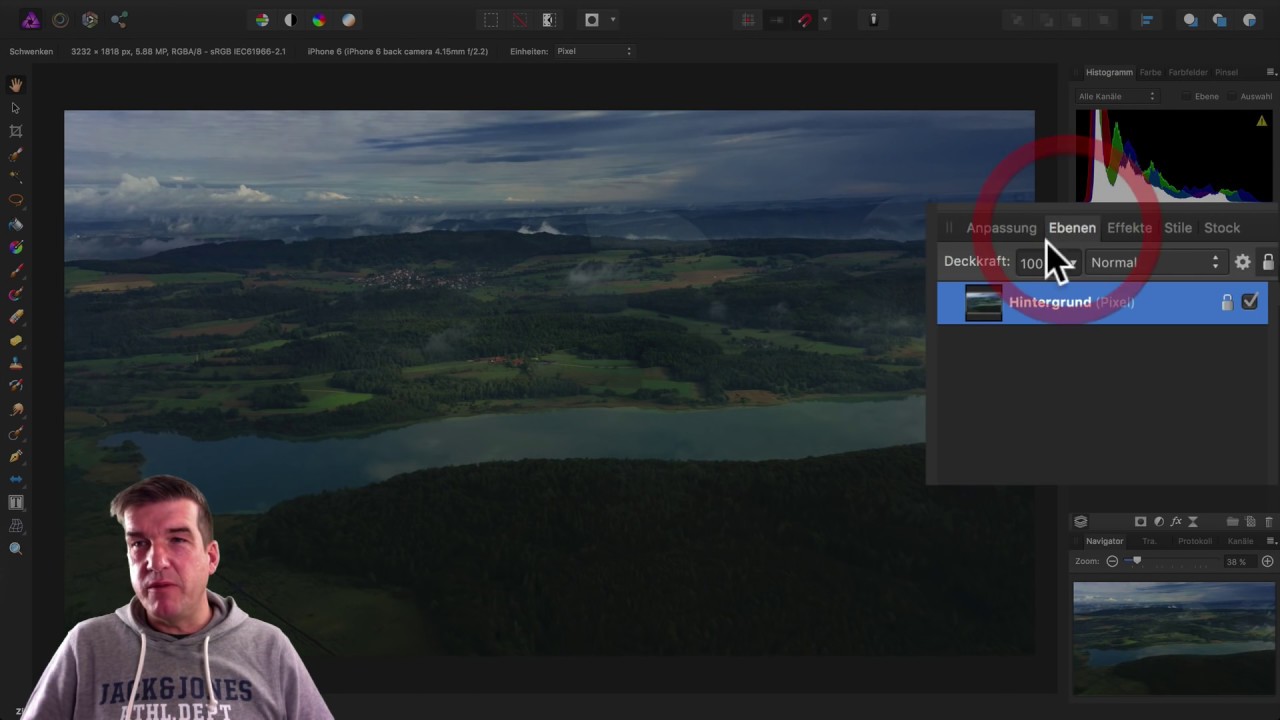Select the Freehand Selection lasso tool
1280x720 pixels.
pos(16,201)
